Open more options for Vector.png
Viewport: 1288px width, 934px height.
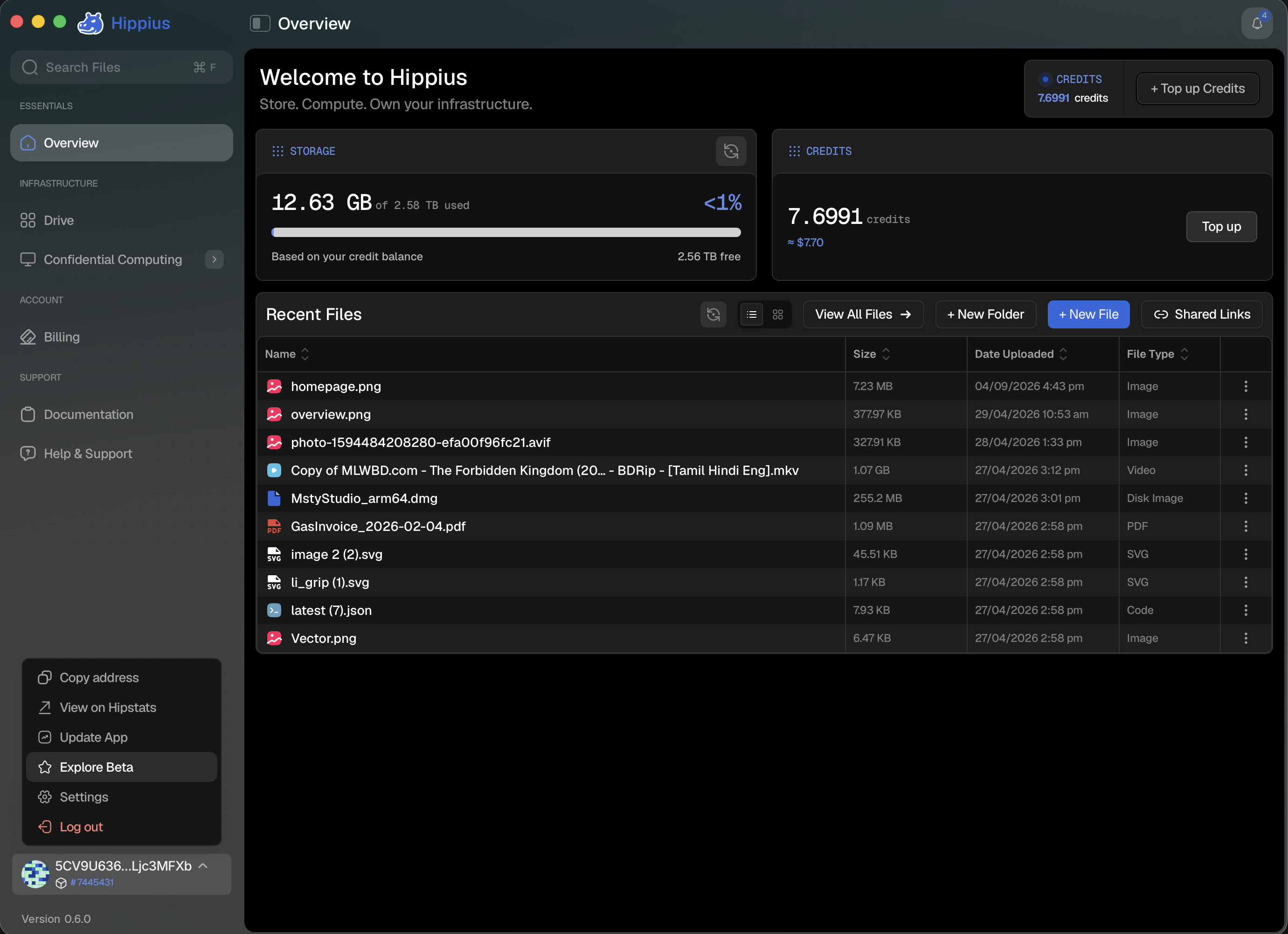point(1246,638)
